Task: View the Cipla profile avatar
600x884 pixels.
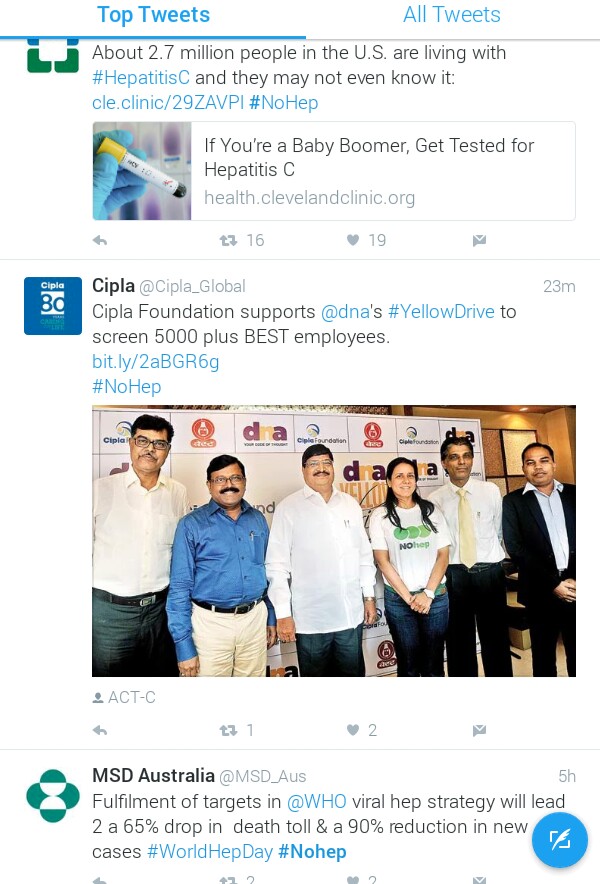Action: pos(53,306)
